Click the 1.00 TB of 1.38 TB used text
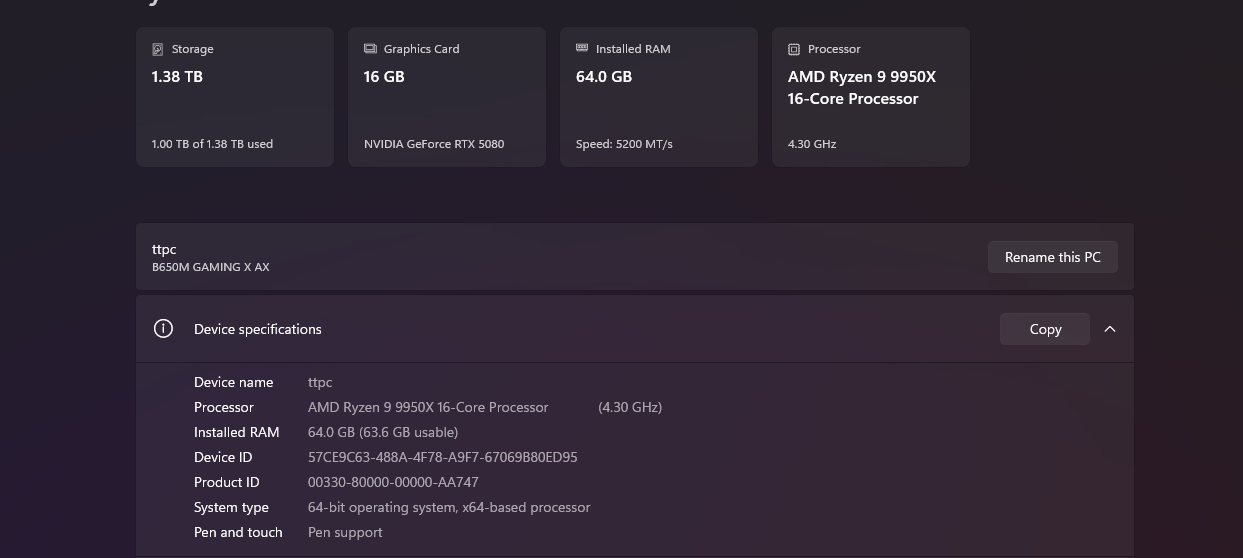1243x558 pixels. tap(212, 144)
